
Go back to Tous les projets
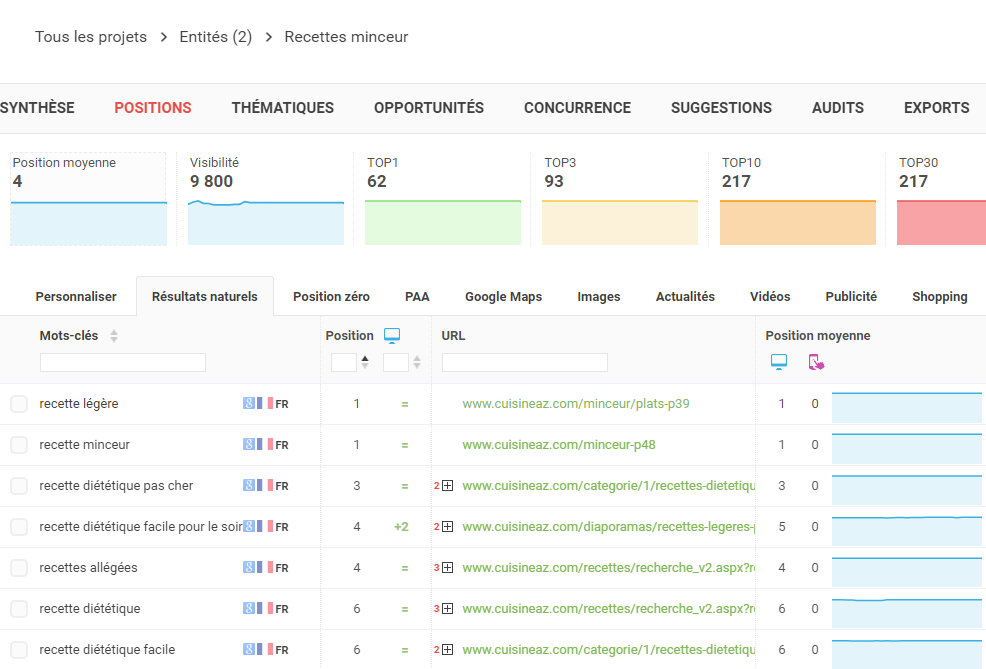[91, 37]
